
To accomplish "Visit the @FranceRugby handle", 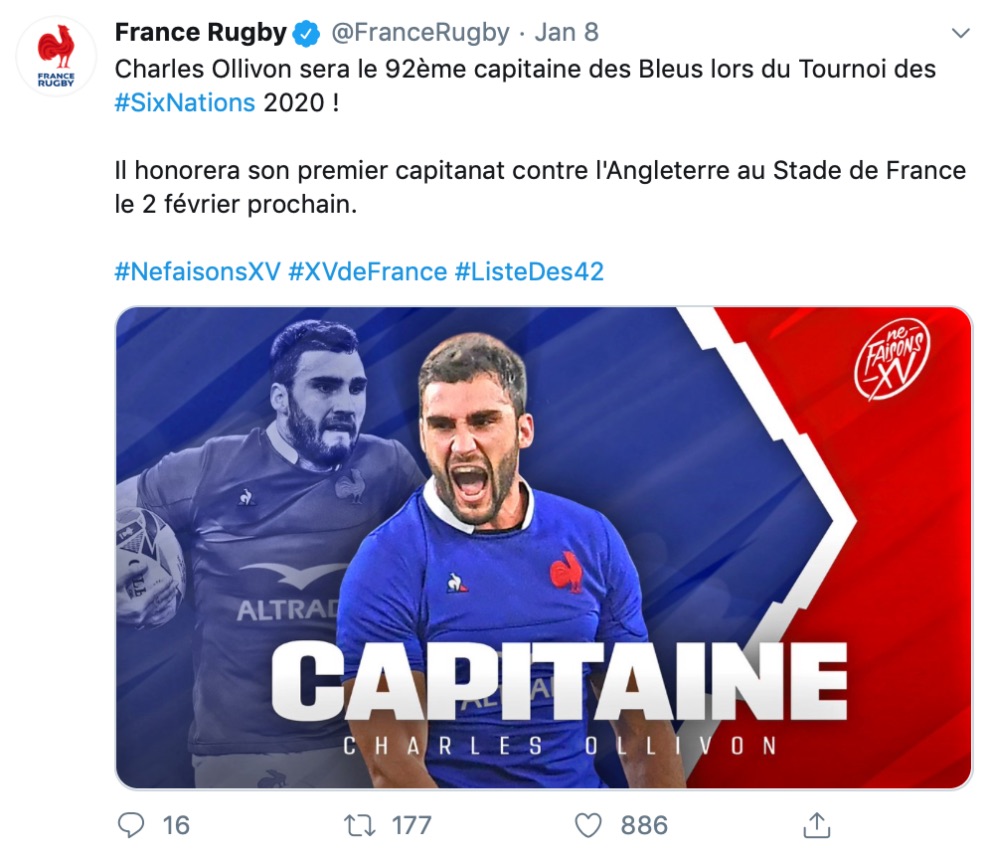I will 420,33.
